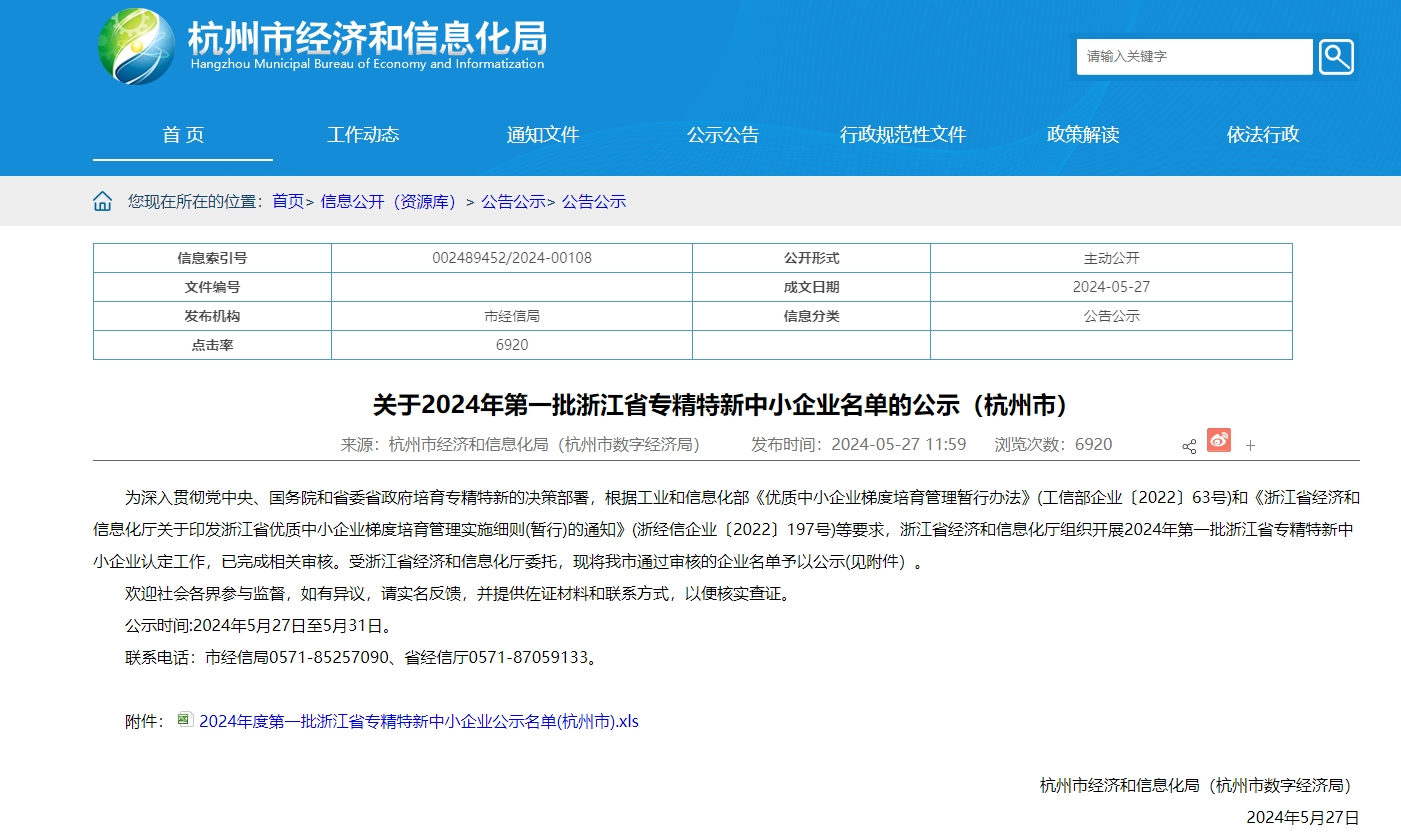Navigate to 政策解读 page
Image resolution: width=1401 pixels, height=837 pixels.
tap(1083, 135)
